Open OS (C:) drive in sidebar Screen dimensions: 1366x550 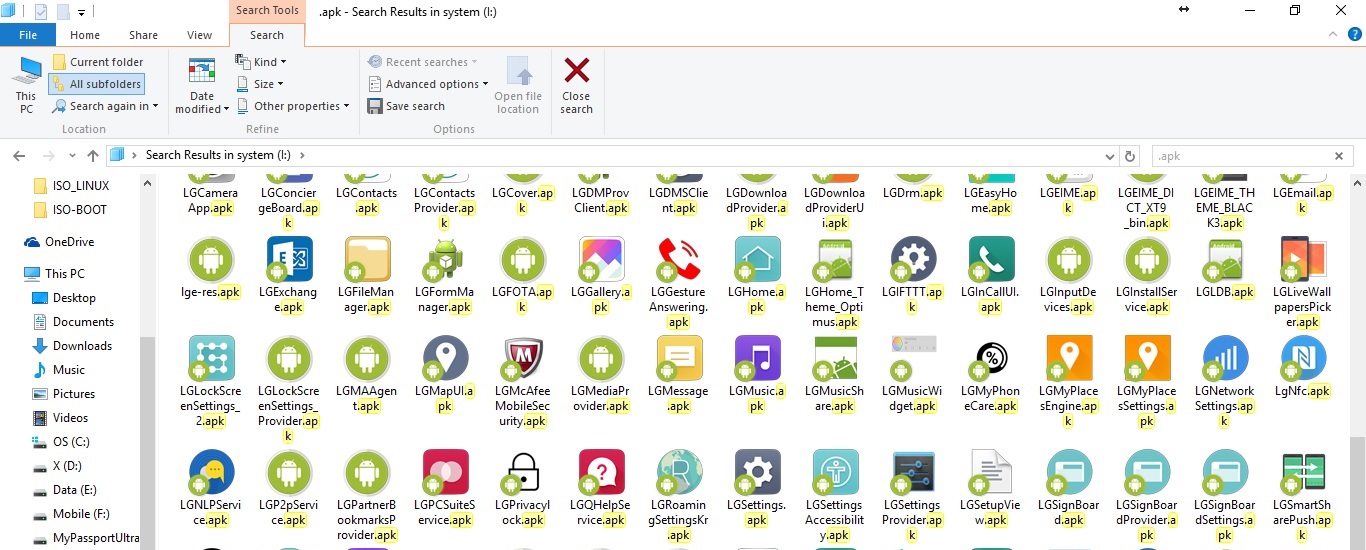tap(71, 442)
